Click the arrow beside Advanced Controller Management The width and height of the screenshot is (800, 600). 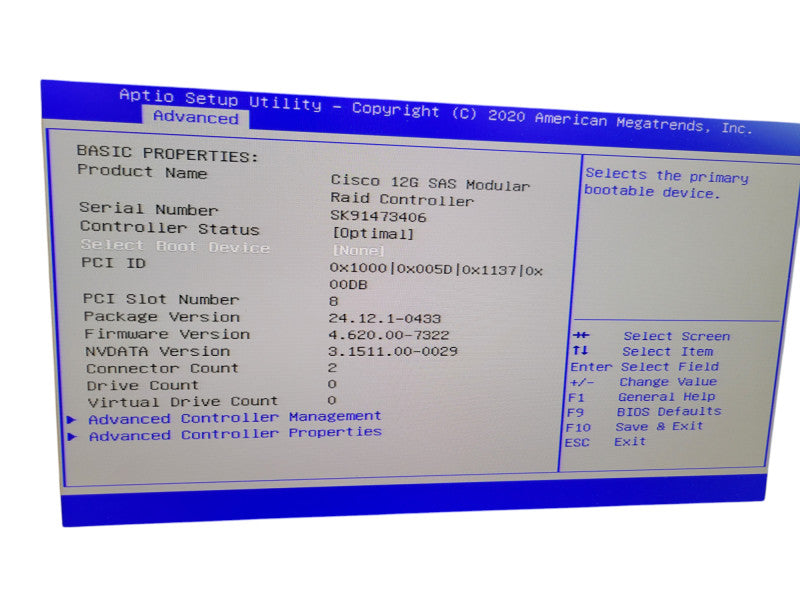[72, 419]
